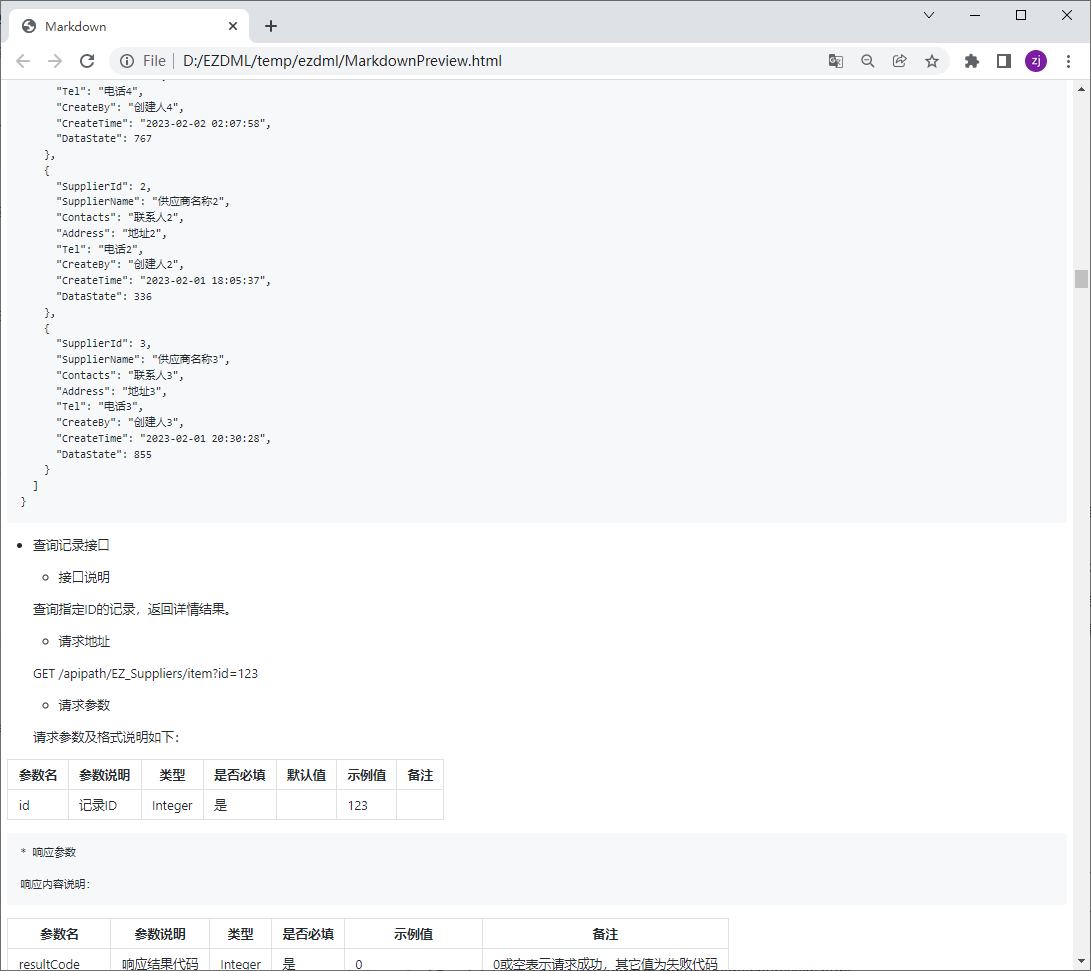This screenshot has height=971, width=1091.
Task: Click the 记录ID cell
Action: [105, 805]
